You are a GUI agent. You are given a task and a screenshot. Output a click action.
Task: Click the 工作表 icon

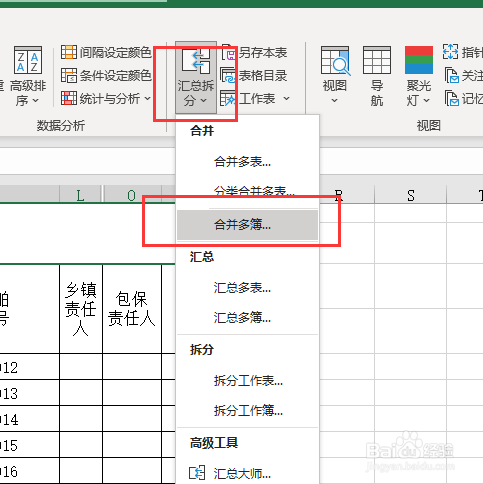tap(228, 98)
